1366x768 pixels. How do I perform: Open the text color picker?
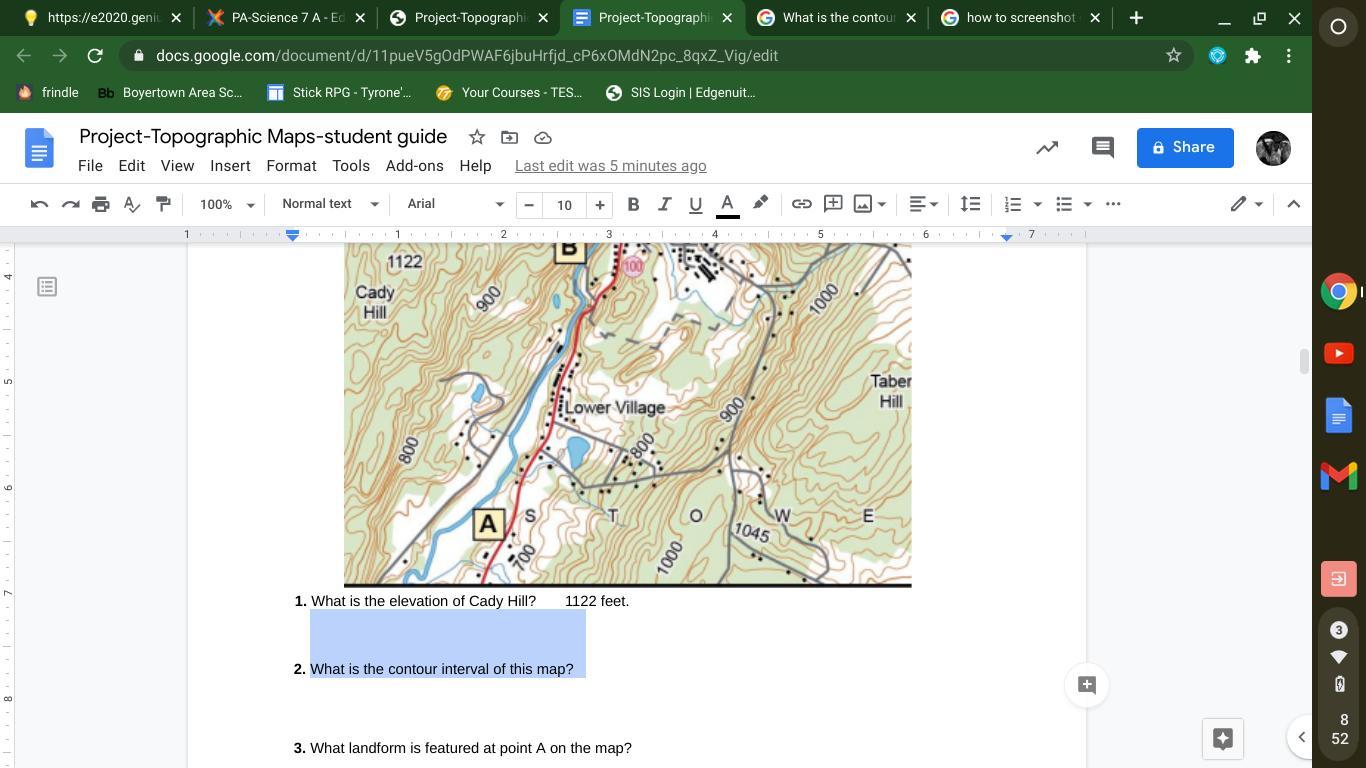(x=728, y=204)
